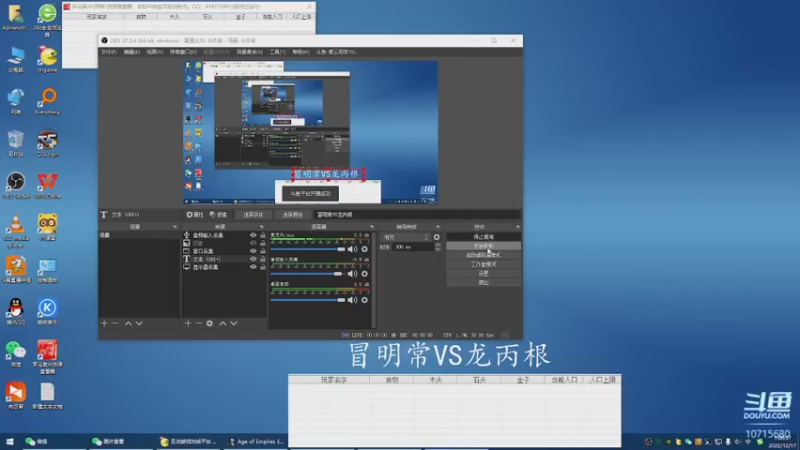Open the 淡出 transition type dropdown
The width and height of the screenshot is (800, 450).
[406, 237]
